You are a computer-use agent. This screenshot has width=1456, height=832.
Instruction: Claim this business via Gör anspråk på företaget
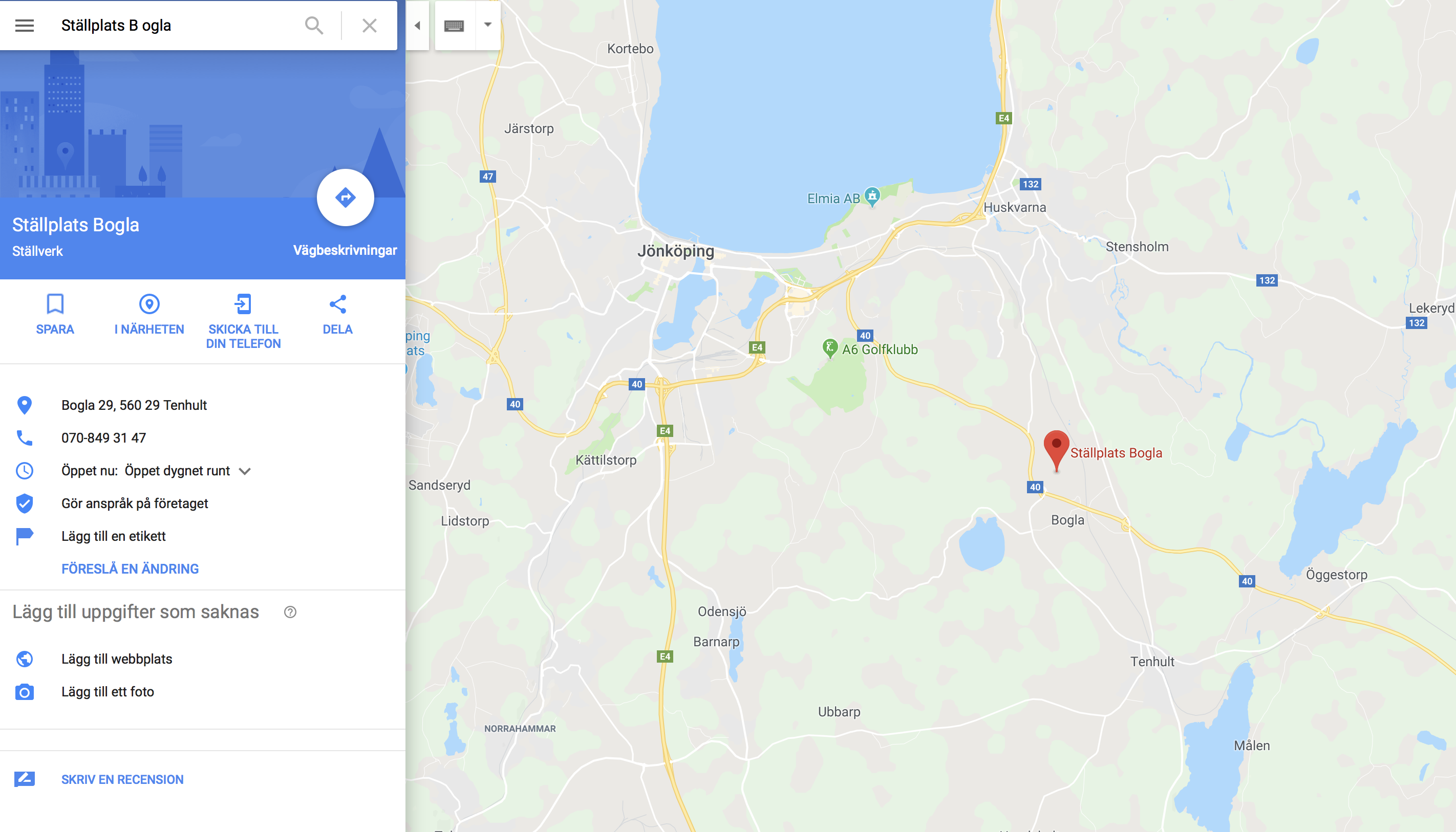135,503
